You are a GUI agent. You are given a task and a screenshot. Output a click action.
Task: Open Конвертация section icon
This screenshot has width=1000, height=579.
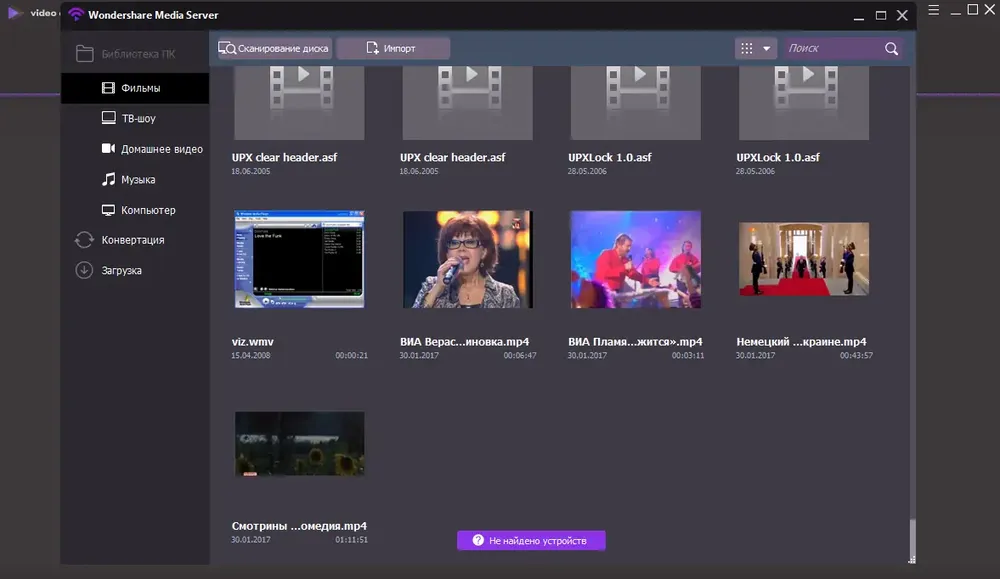(84, 240)
